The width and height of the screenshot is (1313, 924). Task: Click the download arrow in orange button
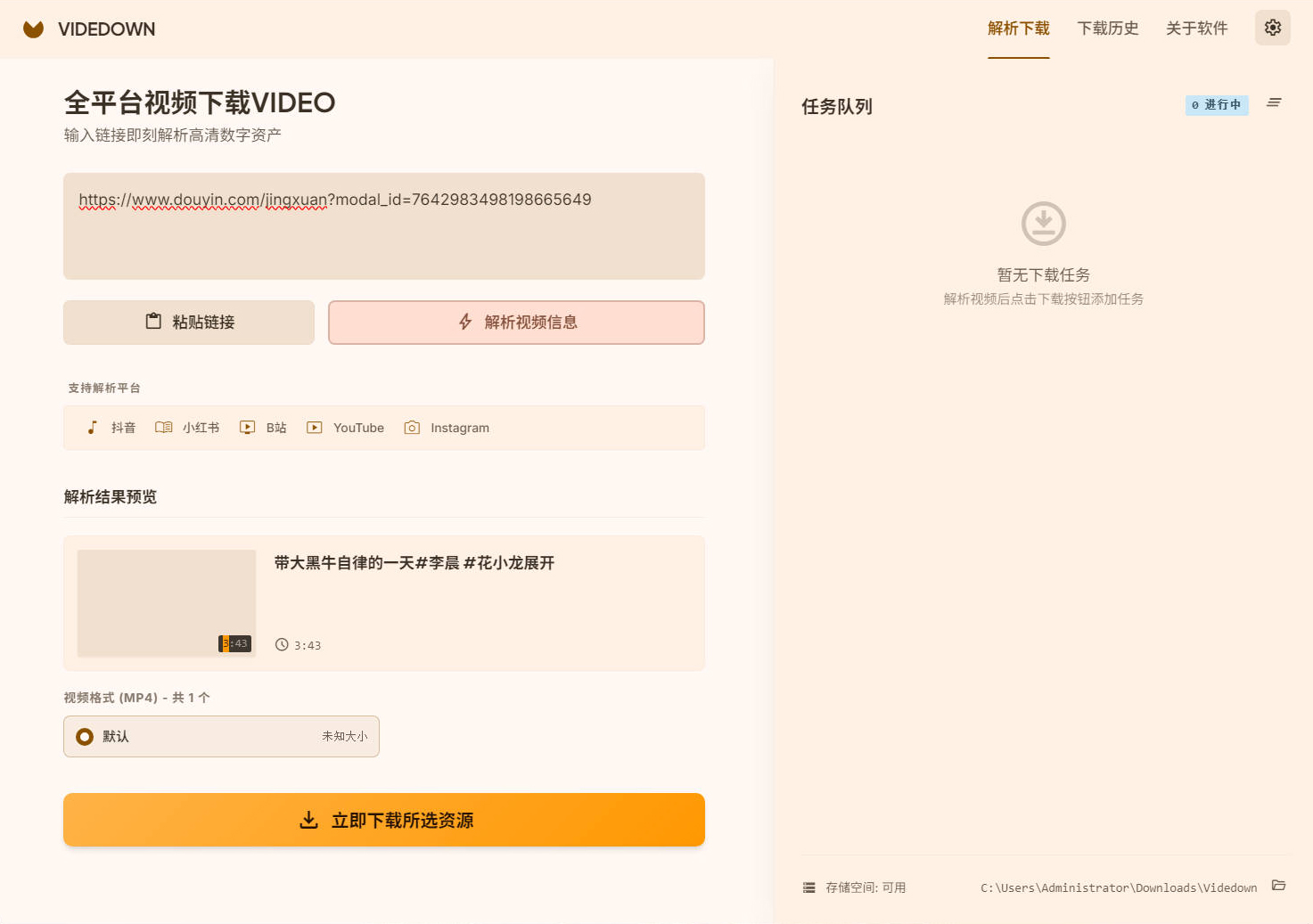308,820
